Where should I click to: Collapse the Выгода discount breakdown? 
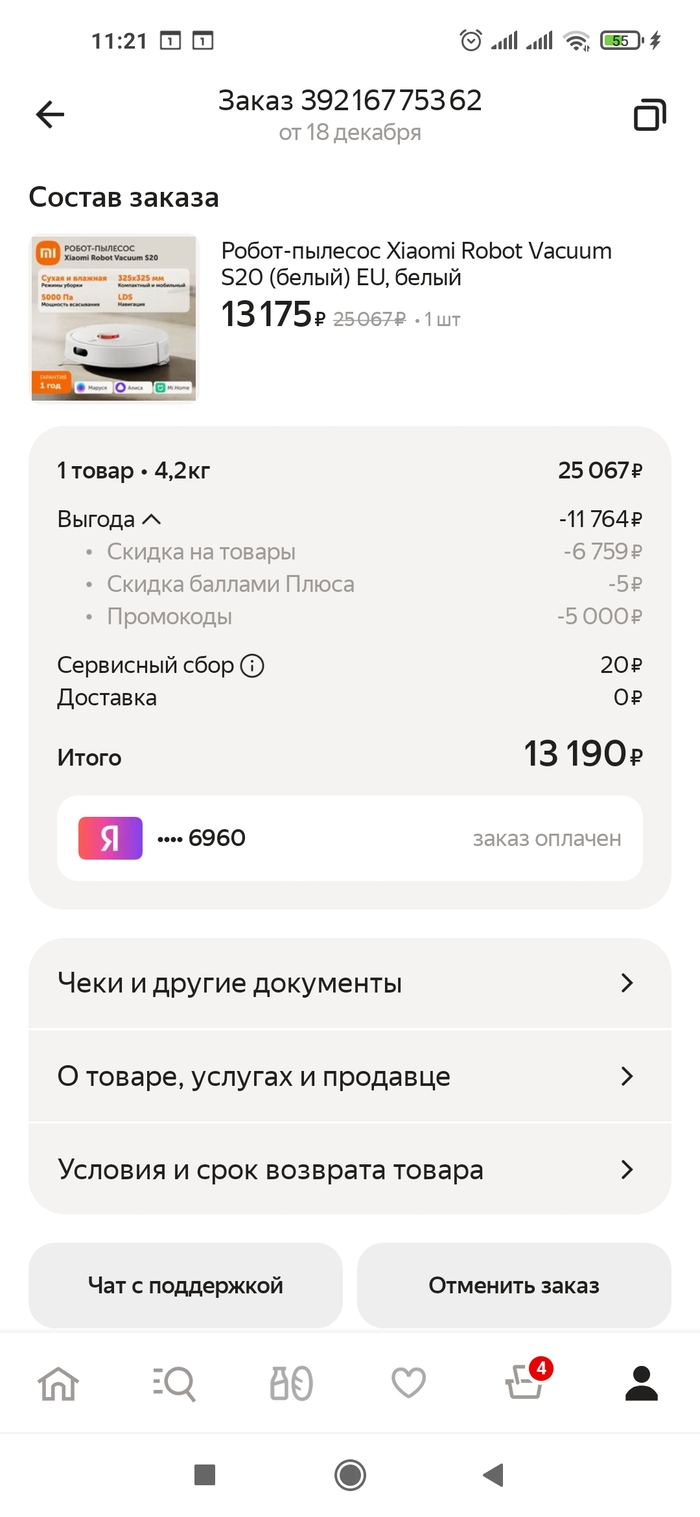click(152, 520)
